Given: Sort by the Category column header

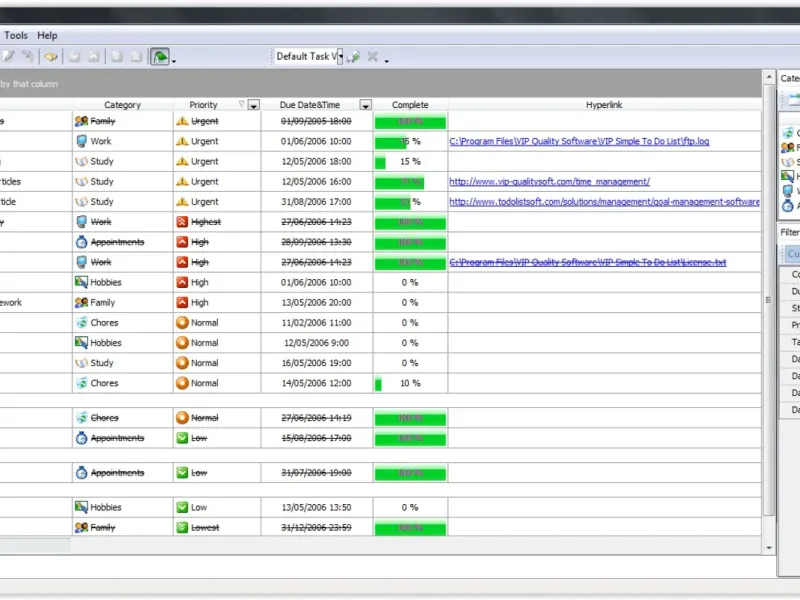Looking at the screenshot, I should (x=122, y=105).
